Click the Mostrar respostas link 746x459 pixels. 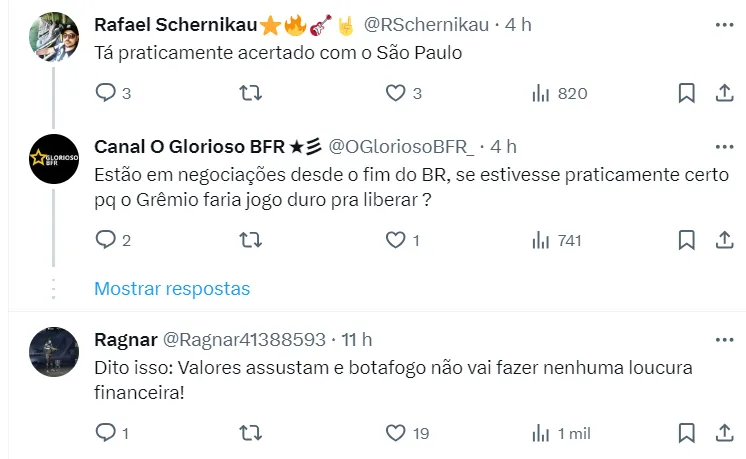click(x=172, y=289)
